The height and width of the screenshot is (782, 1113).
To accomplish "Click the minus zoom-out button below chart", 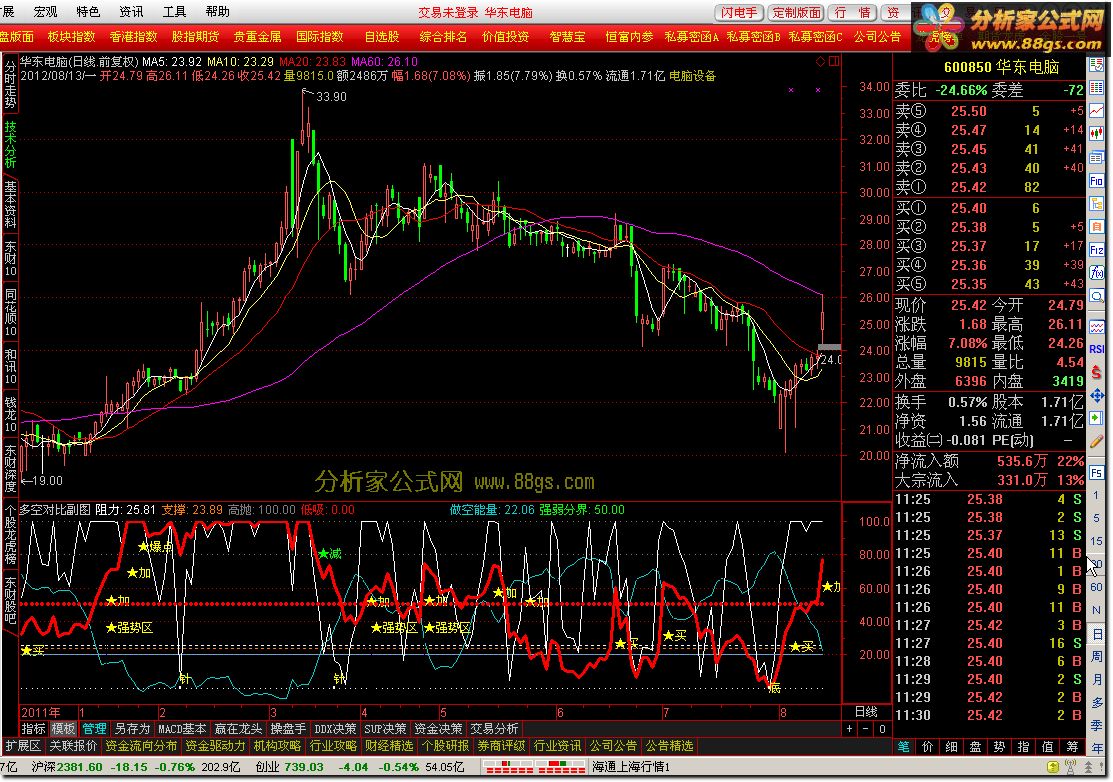I will point(865,729).
